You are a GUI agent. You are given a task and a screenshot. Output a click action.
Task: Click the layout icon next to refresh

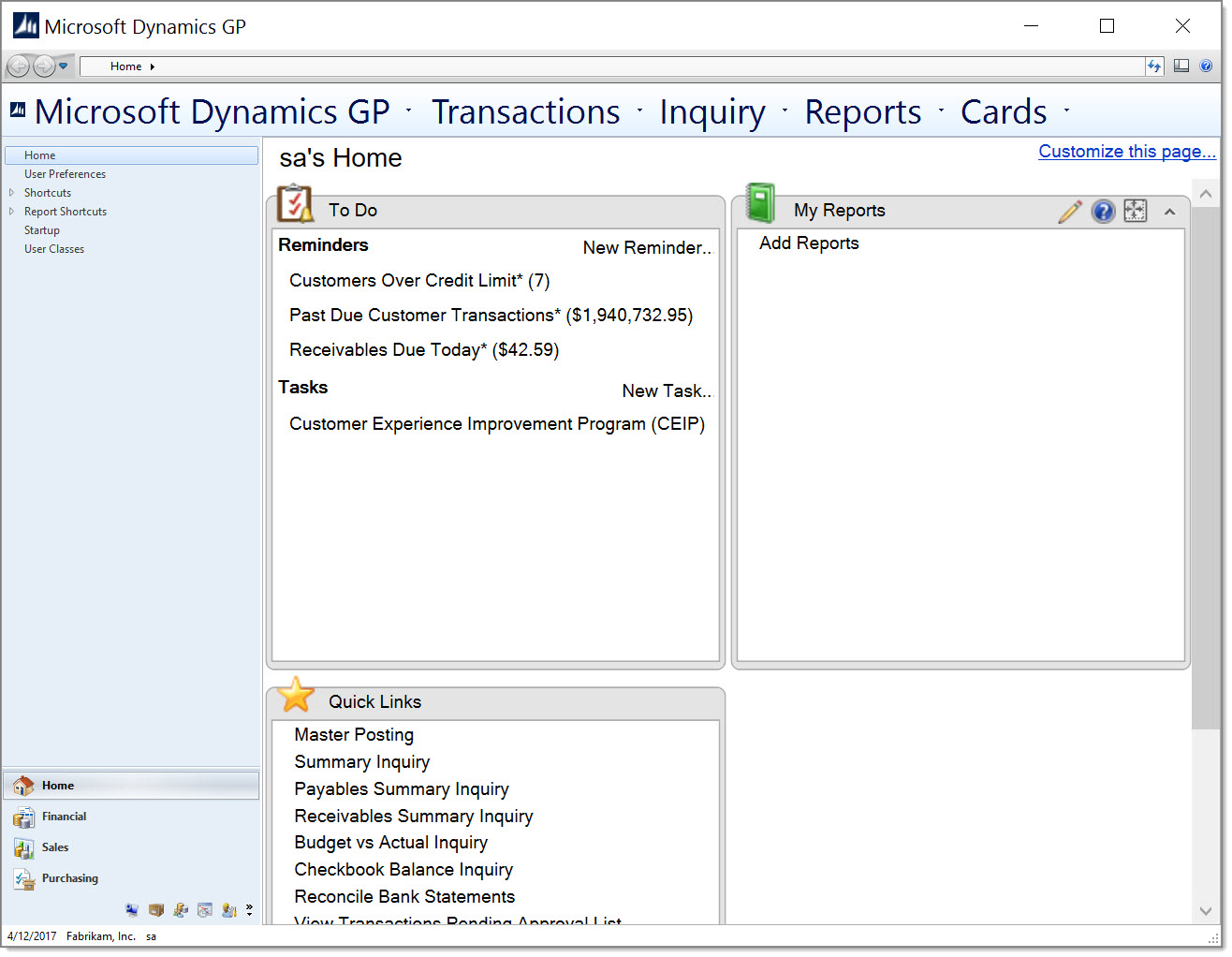(1181, 66)
